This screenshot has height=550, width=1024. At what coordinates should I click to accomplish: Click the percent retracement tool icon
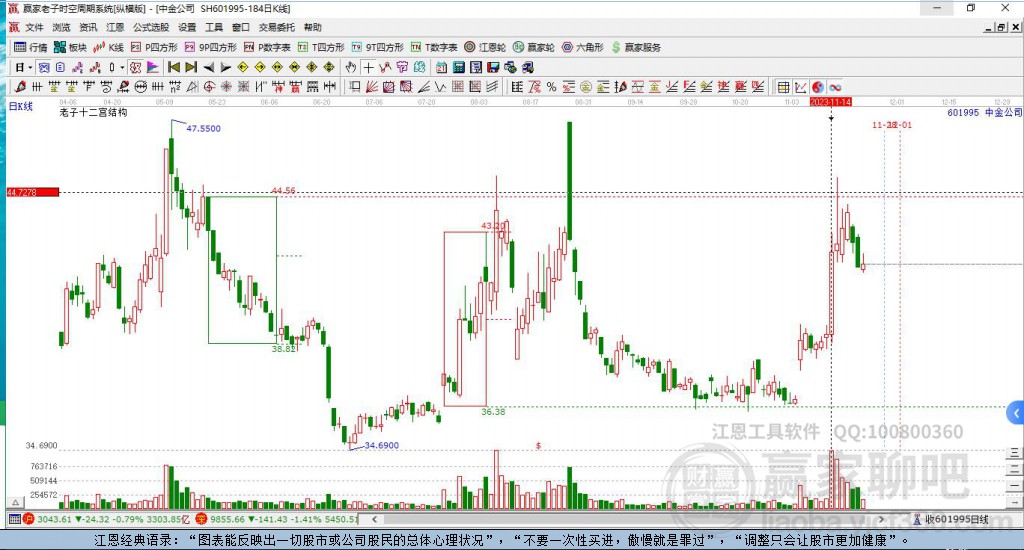552,87
